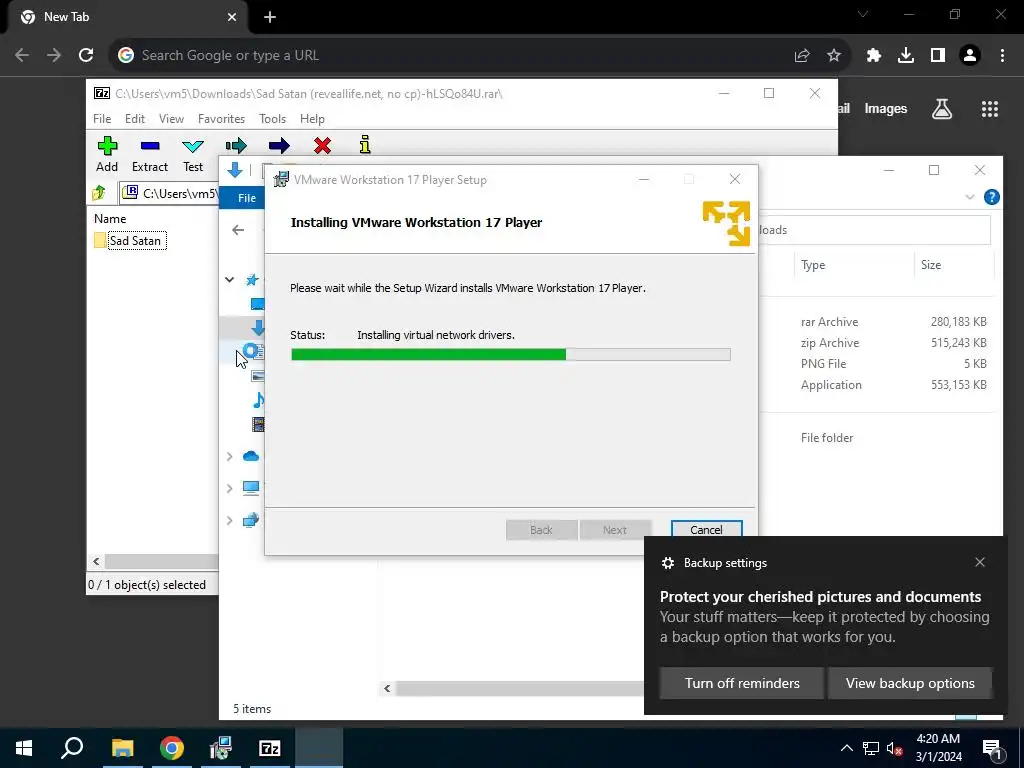Sort by Size column in Explorer
Viewport: 1024px width, 768px height.
[931, 265]
